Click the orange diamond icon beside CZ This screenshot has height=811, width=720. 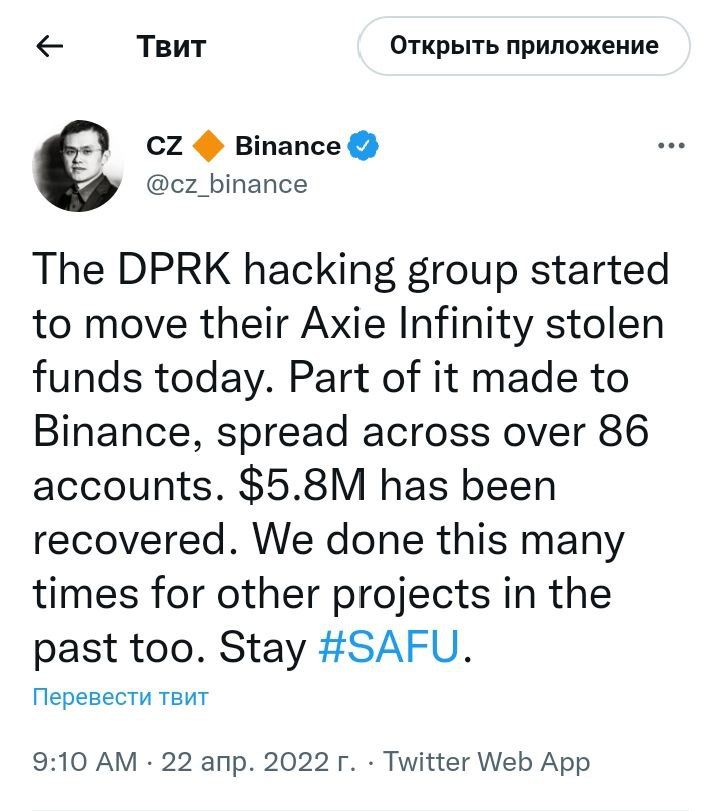[x=209, y=146]
